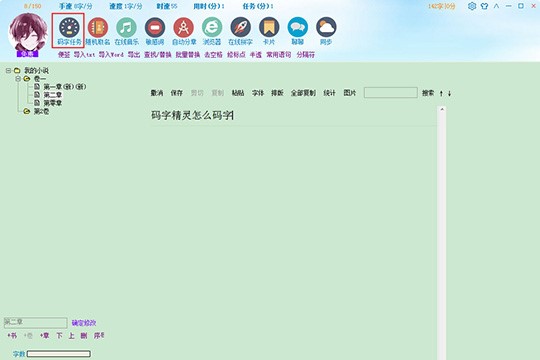540x360 pixels.
Task: Click +章 to add a chapter
Action: (x=44, y=336)
